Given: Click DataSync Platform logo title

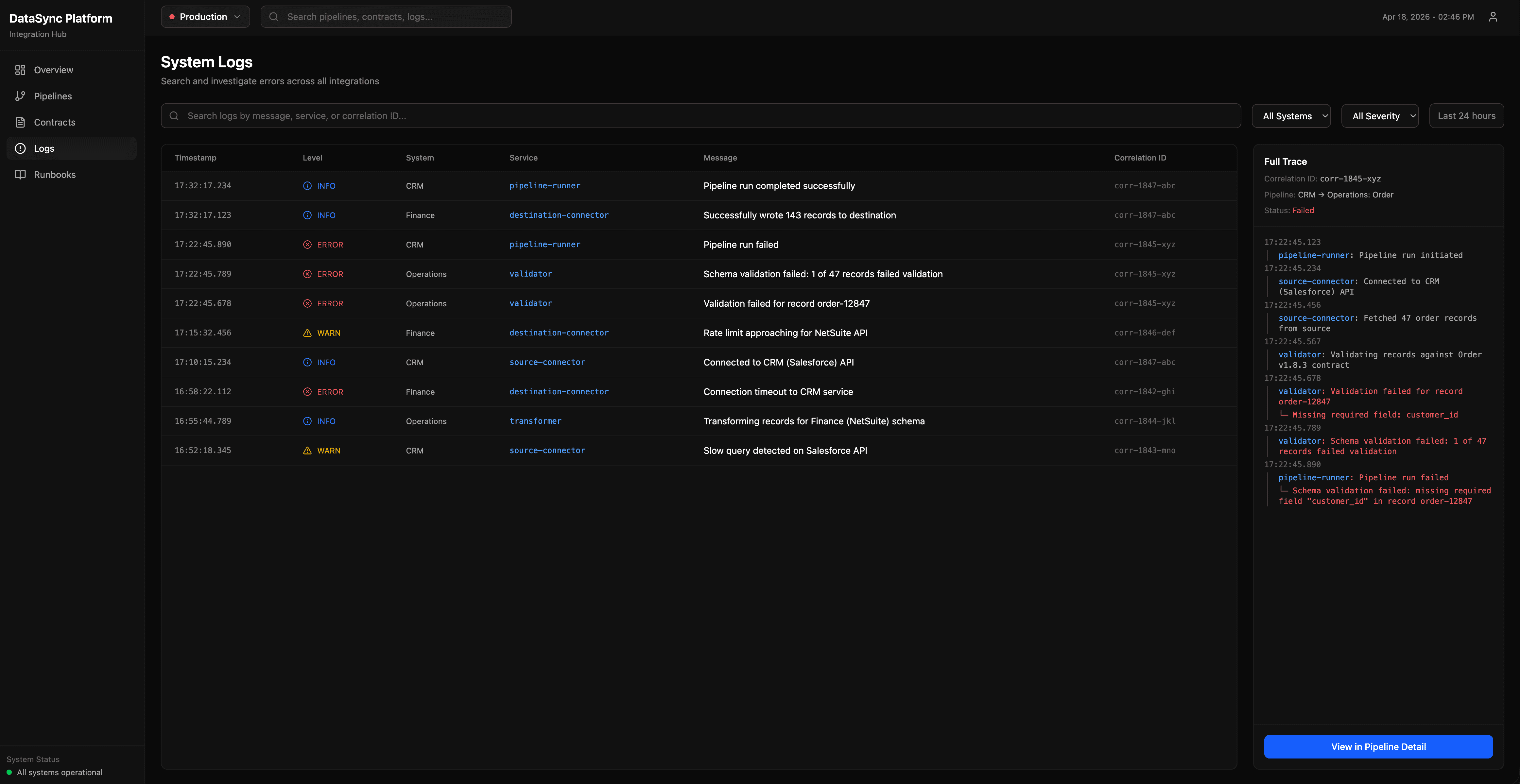Looking at the screenshot, I should 61,18.
